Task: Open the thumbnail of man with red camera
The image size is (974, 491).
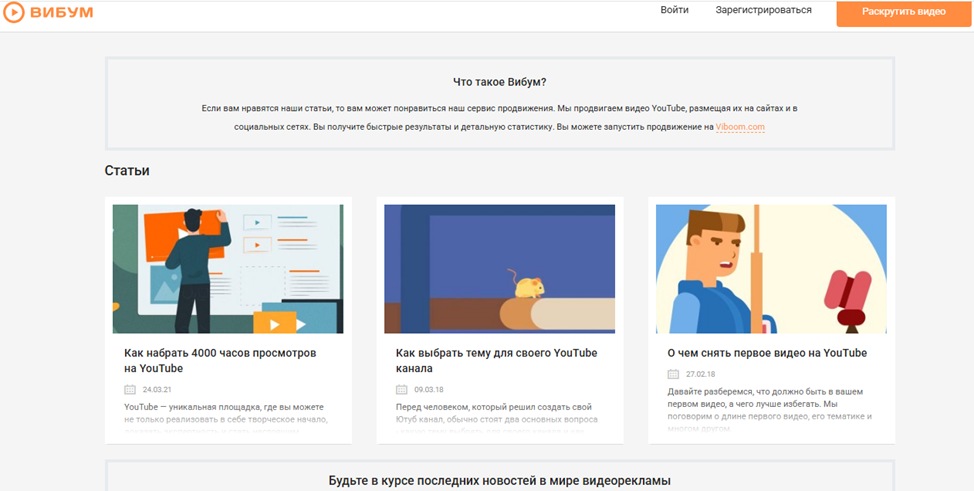Action: coord(771,268)
